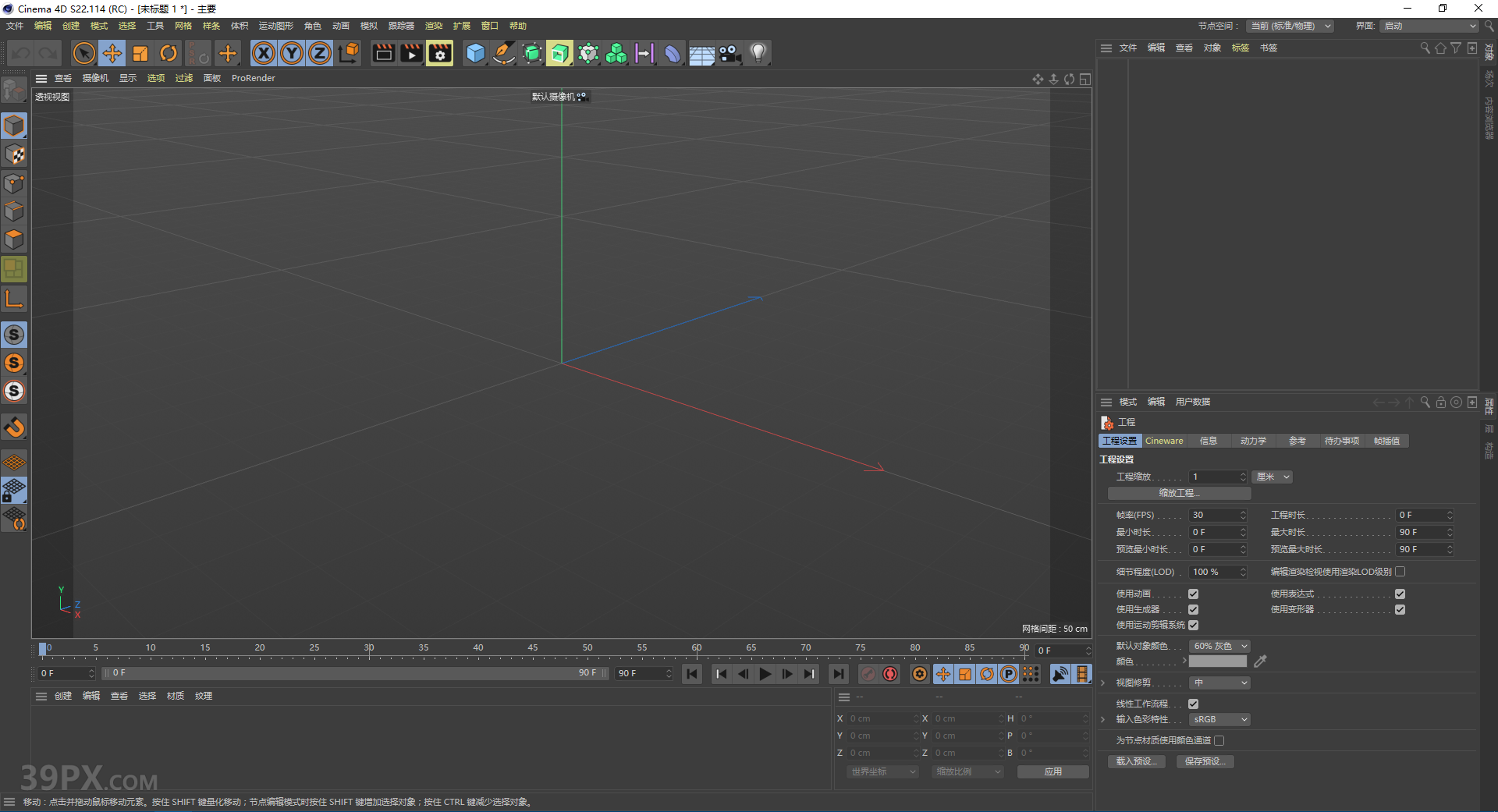Enable 编辑渲染检视使用渲染LOD级别 checkbox

coord(1401,571)
